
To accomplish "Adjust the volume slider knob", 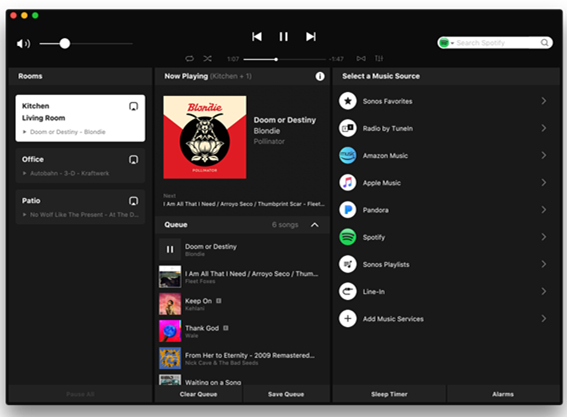I will pos(65,44).
